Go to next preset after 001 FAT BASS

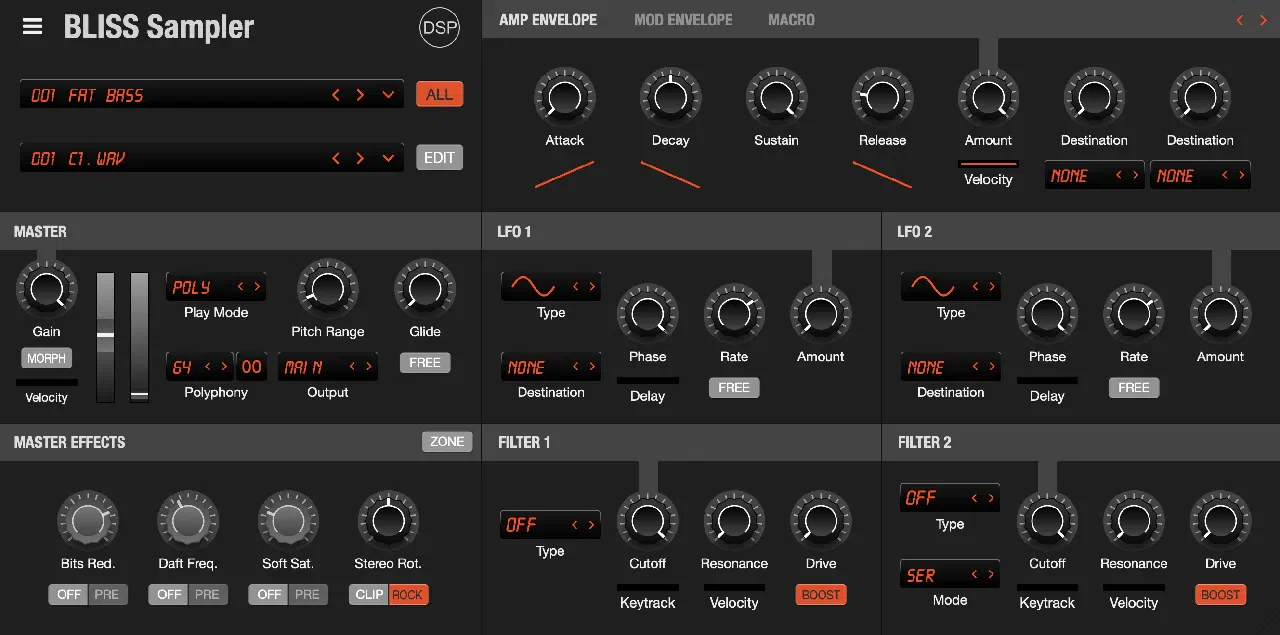[360, 95]
